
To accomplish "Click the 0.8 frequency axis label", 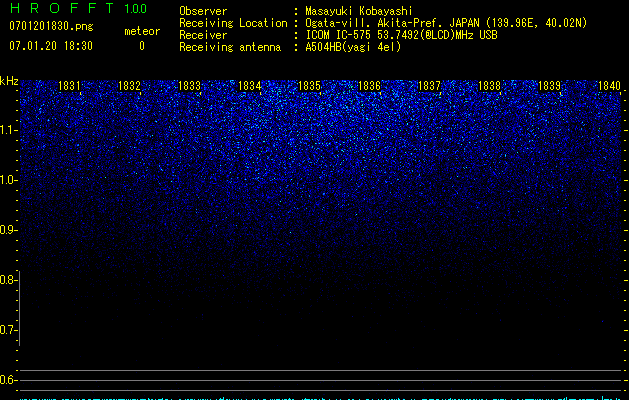I will coord(8,280).
